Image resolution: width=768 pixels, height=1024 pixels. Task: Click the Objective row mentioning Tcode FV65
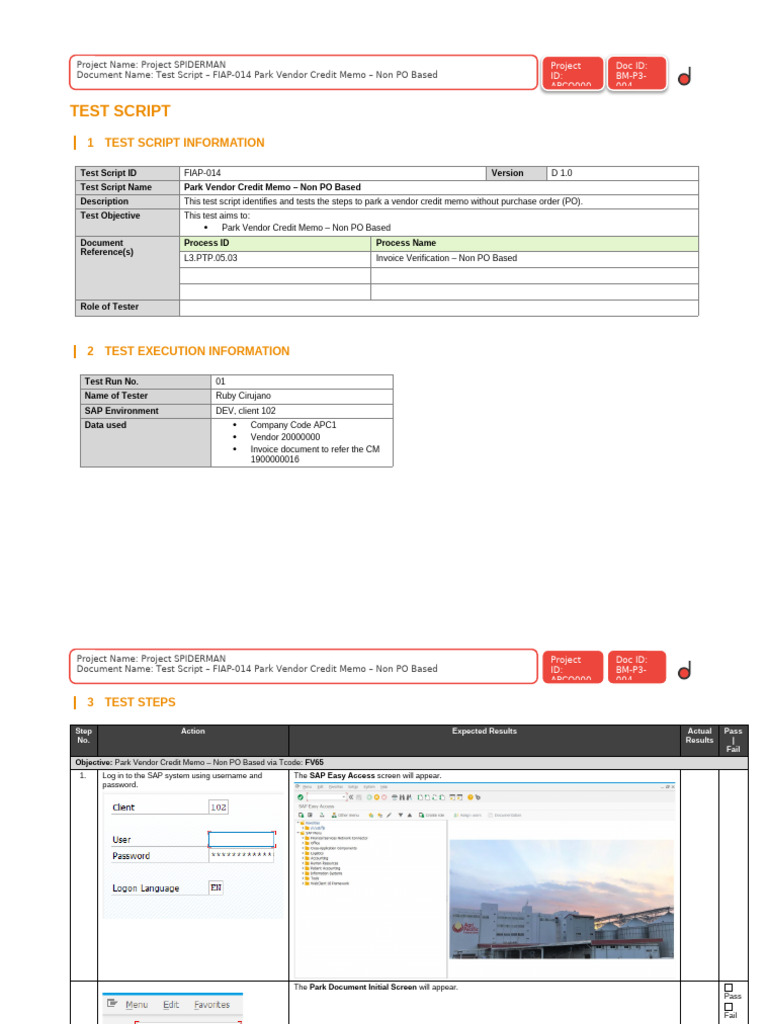click(409, 763)
